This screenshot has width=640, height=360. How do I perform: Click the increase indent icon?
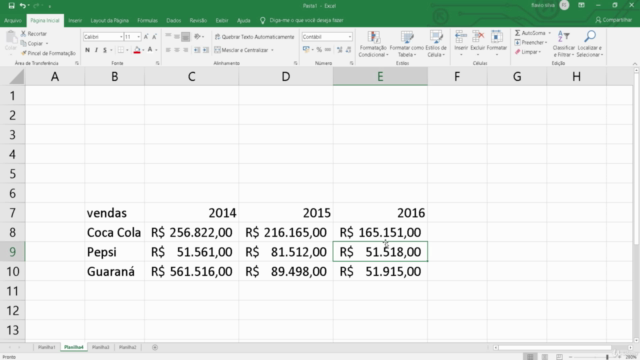pyautogui.click(x=206, y=50)
